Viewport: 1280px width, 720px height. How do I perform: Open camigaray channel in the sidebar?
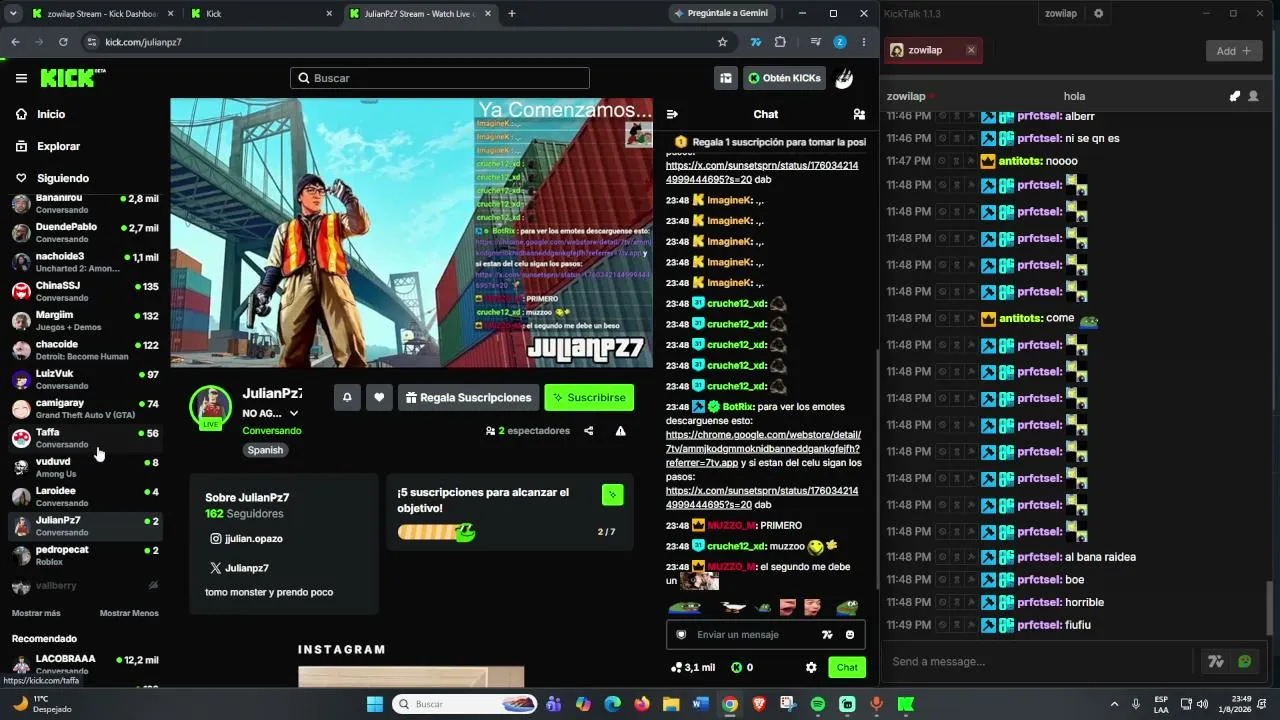coord(85,409)
